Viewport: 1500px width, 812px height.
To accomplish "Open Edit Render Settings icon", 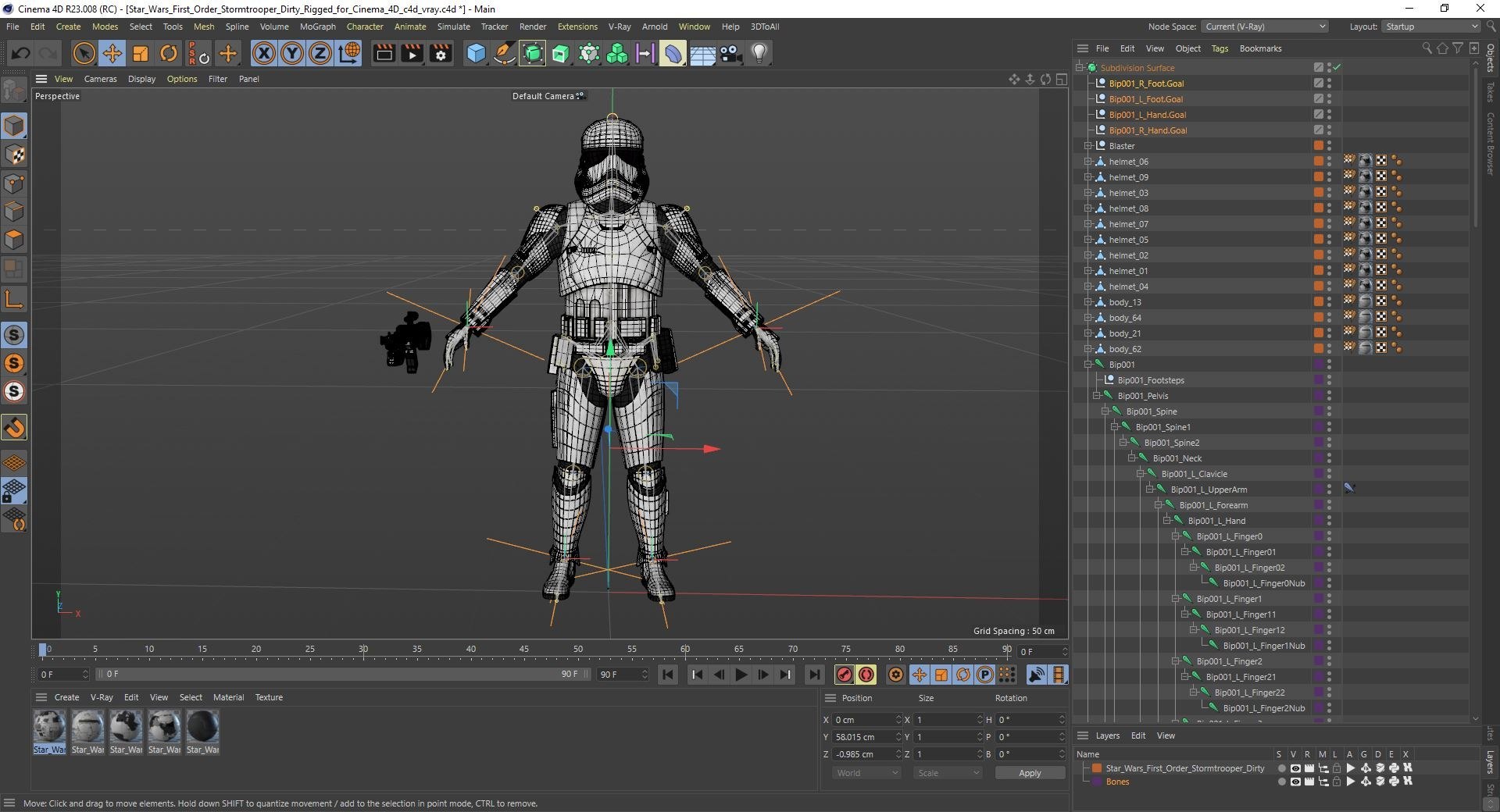I will click(441, 53).
